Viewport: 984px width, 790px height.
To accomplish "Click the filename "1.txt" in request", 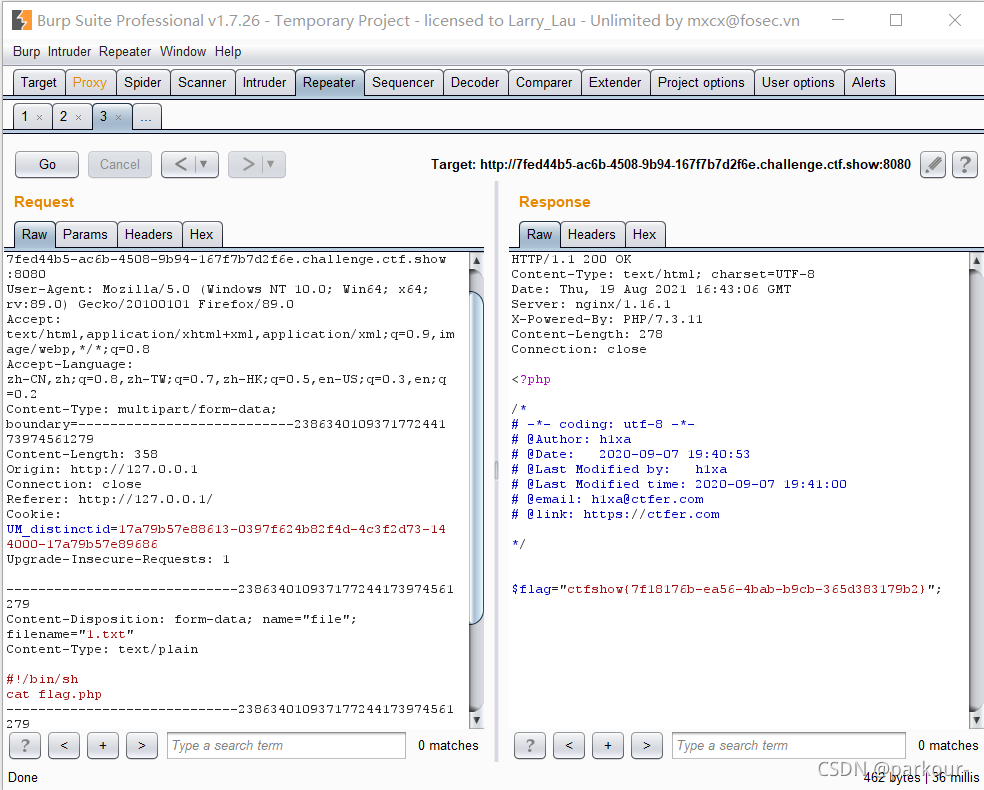I will [110, 634].
